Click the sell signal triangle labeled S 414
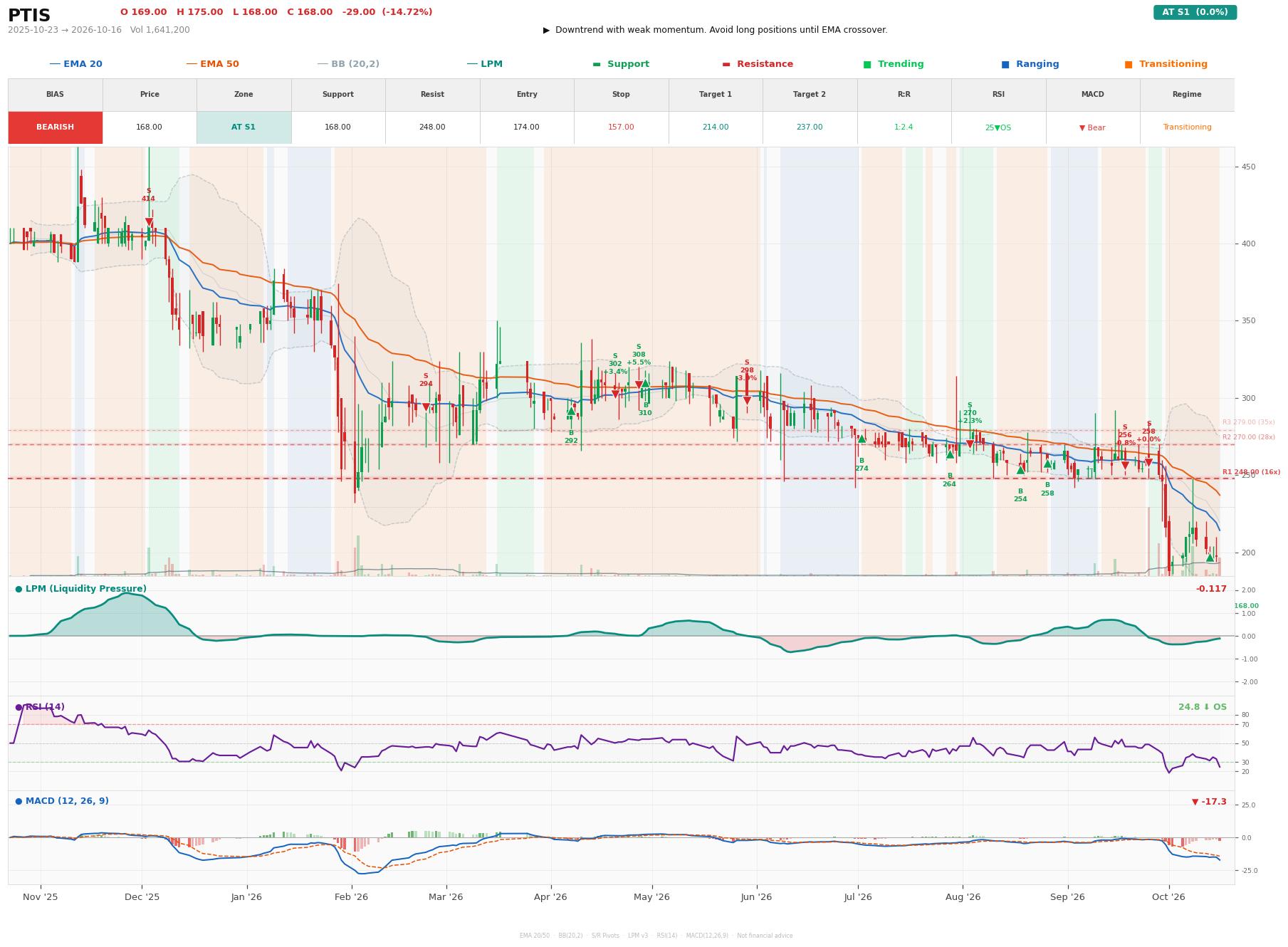 click(149, 222)
